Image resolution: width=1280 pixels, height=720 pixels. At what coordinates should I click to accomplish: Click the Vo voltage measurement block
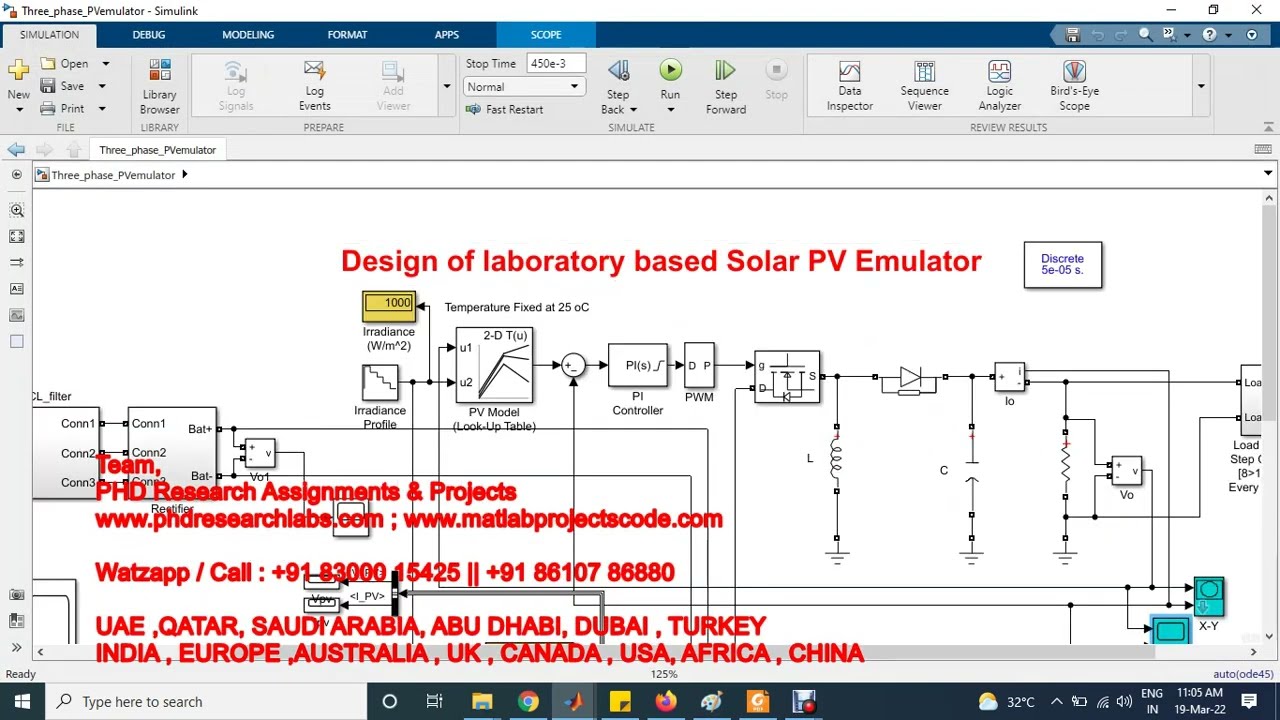pos(1126,471)
